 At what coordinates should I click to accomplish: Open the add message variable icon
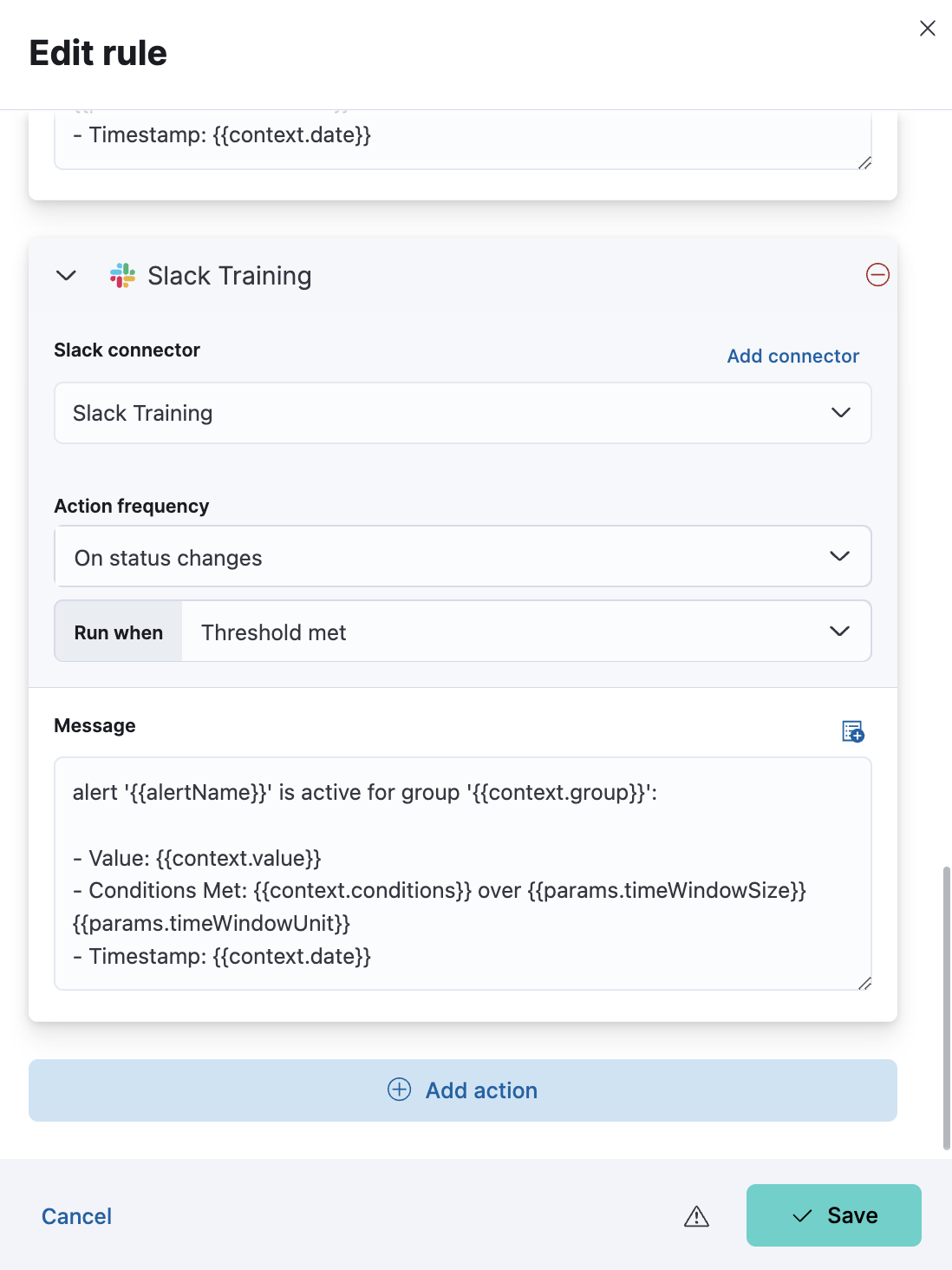[853, 731]
